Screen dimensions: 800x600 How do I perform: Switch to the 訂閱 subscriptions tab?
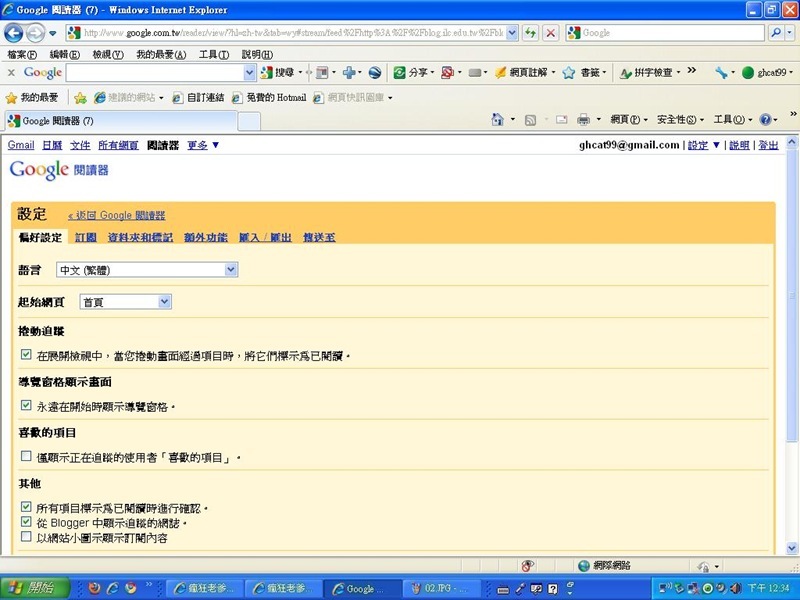point(86,238)
